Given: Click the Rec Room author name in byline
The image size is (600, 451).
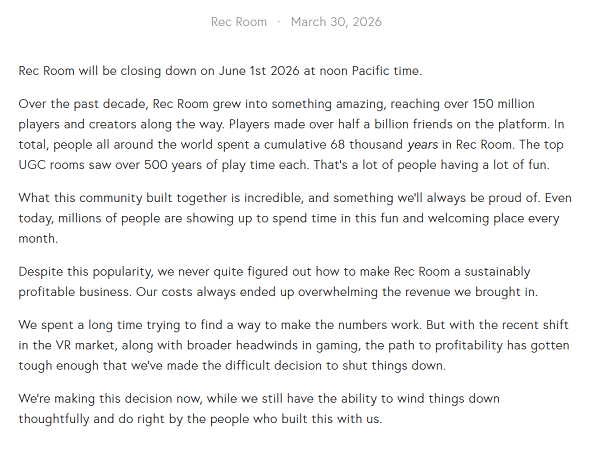Looking at the screenshot, I should (238, 22).
